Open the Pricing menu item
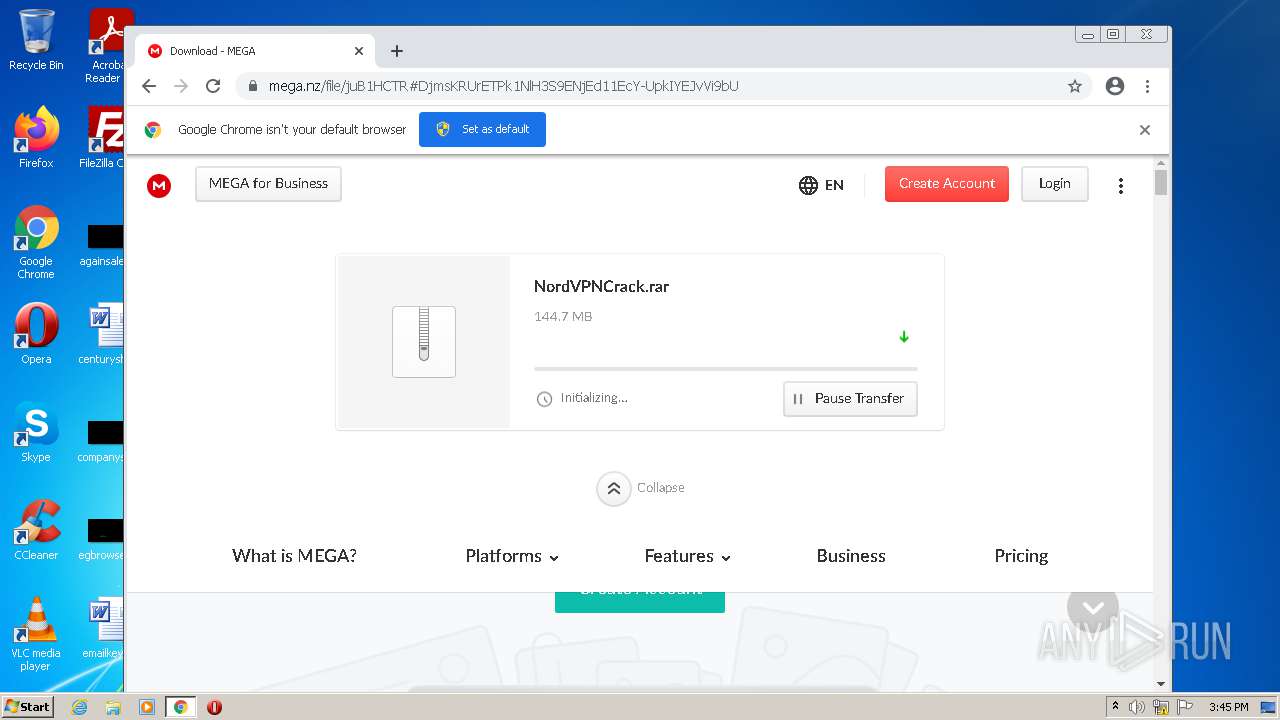Screen dimensions: 1280x720 [x=1021, y=556]
